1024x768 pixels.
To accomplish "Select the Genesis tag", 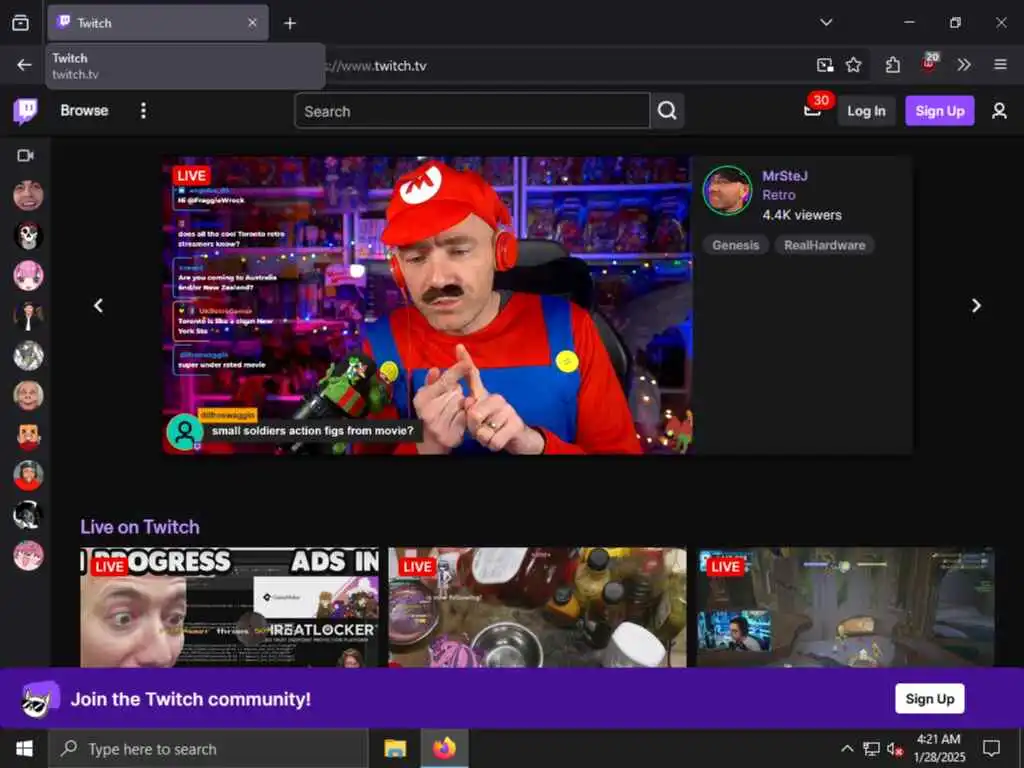I will 735,245.
